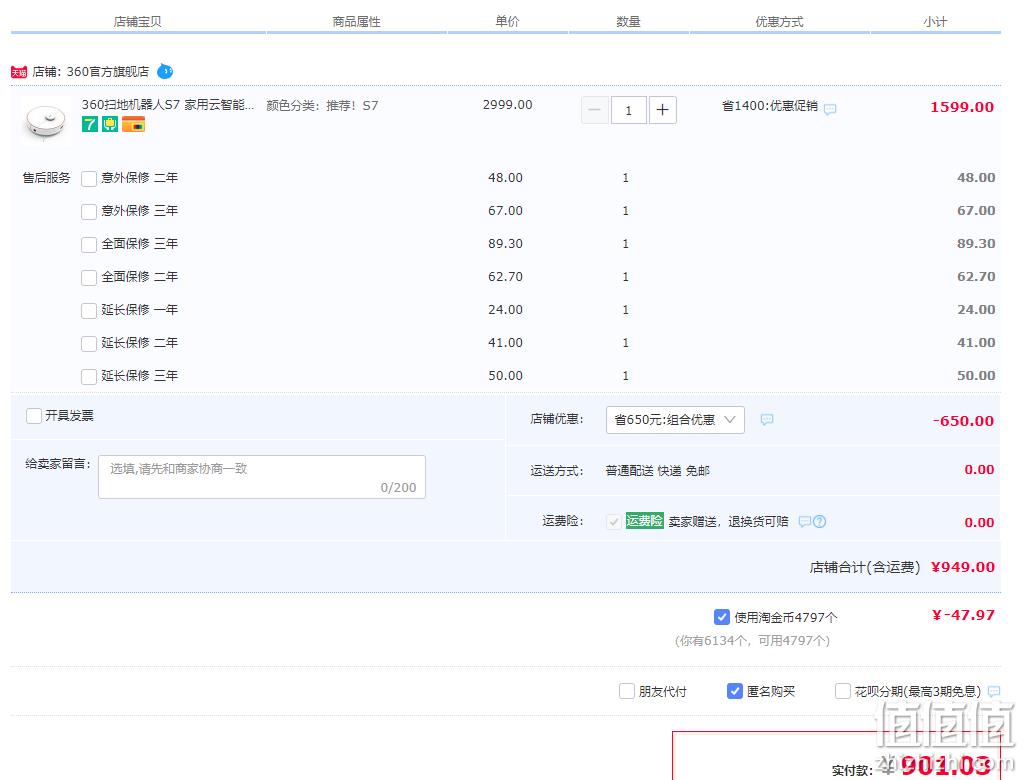Open the 360官方旗舰店 store link
The image size is (1024, 780).
(x=108, y=71)
